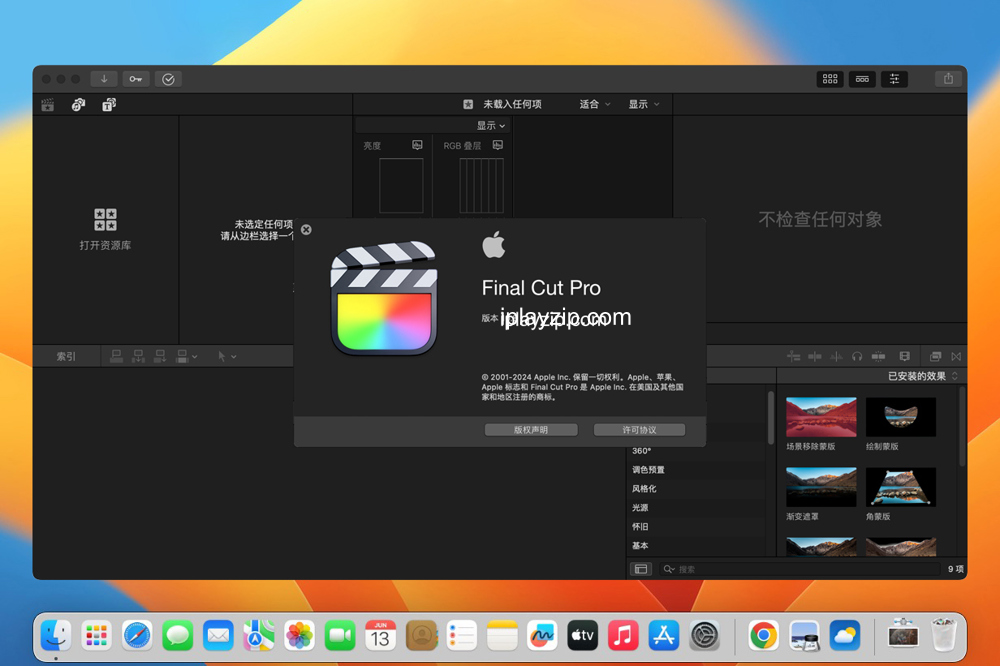Image resolution: width=1000 pixels, height=666 pixels.
Task: Select the 渐变遮罩 effect thumbnail
Action: tap(821, 487)
